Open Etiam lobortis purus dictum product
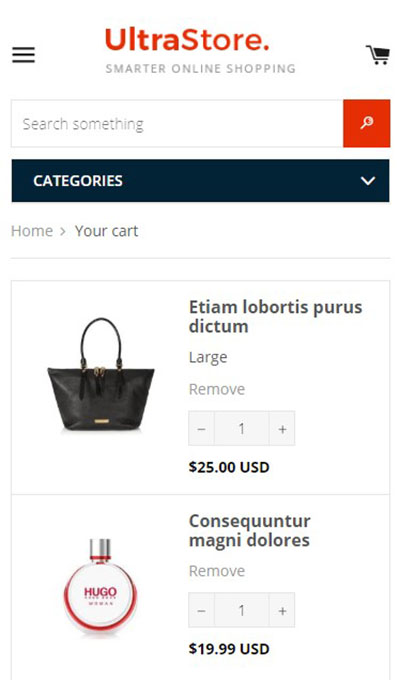 pyautogui.click(x=275, y=317)
